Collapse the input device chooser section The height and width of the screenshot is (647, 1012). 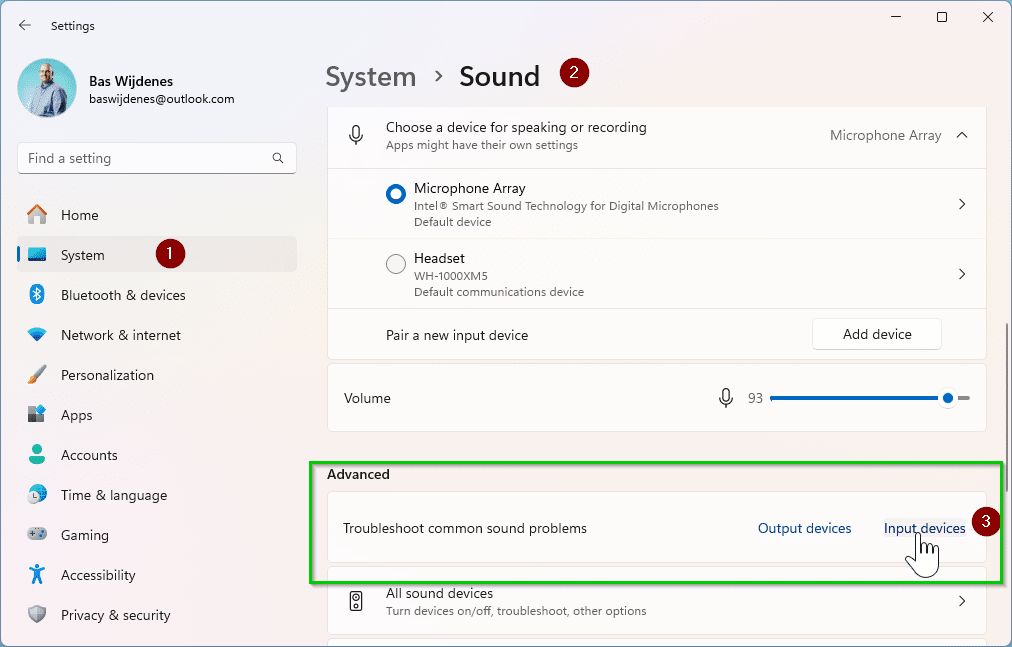click(x=962, y=135)
